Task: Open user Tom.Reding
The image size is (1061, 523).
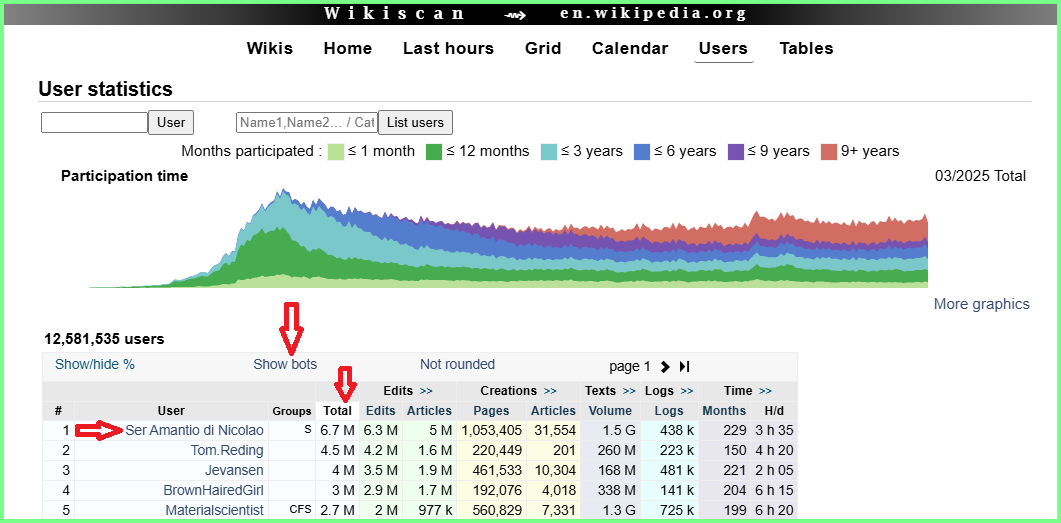Action: pyautogui.click(x=227, y=450)
